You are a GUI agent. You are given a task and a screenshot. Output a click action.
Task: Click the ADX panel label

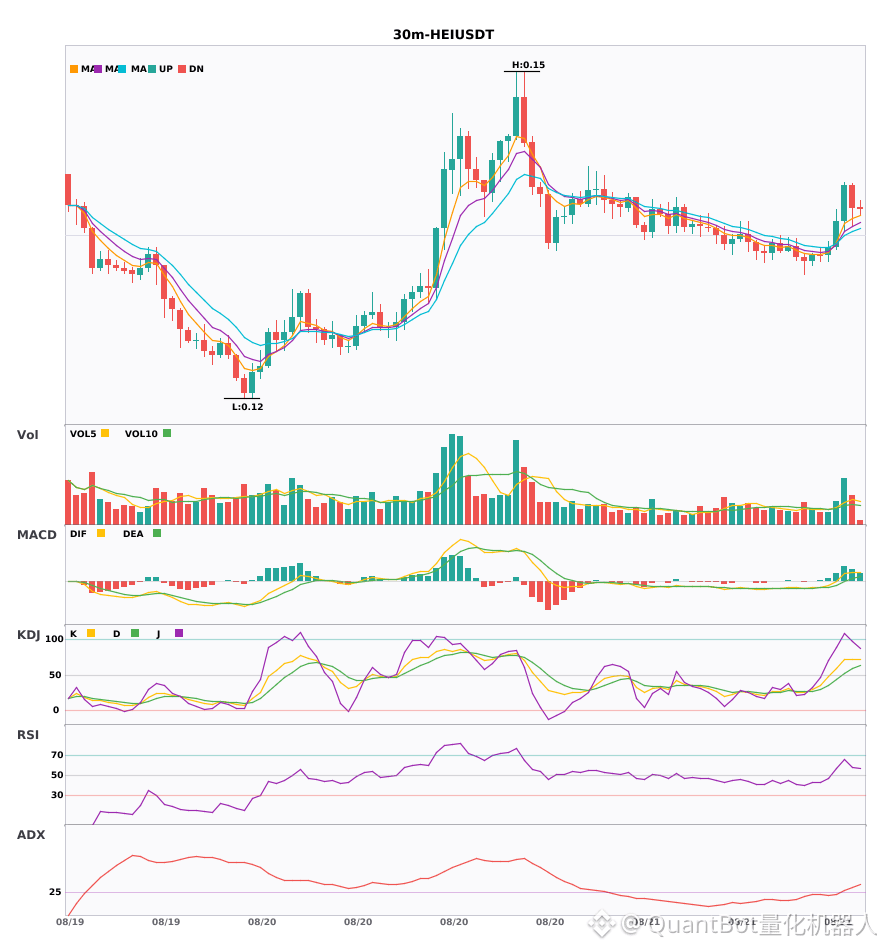31,834
